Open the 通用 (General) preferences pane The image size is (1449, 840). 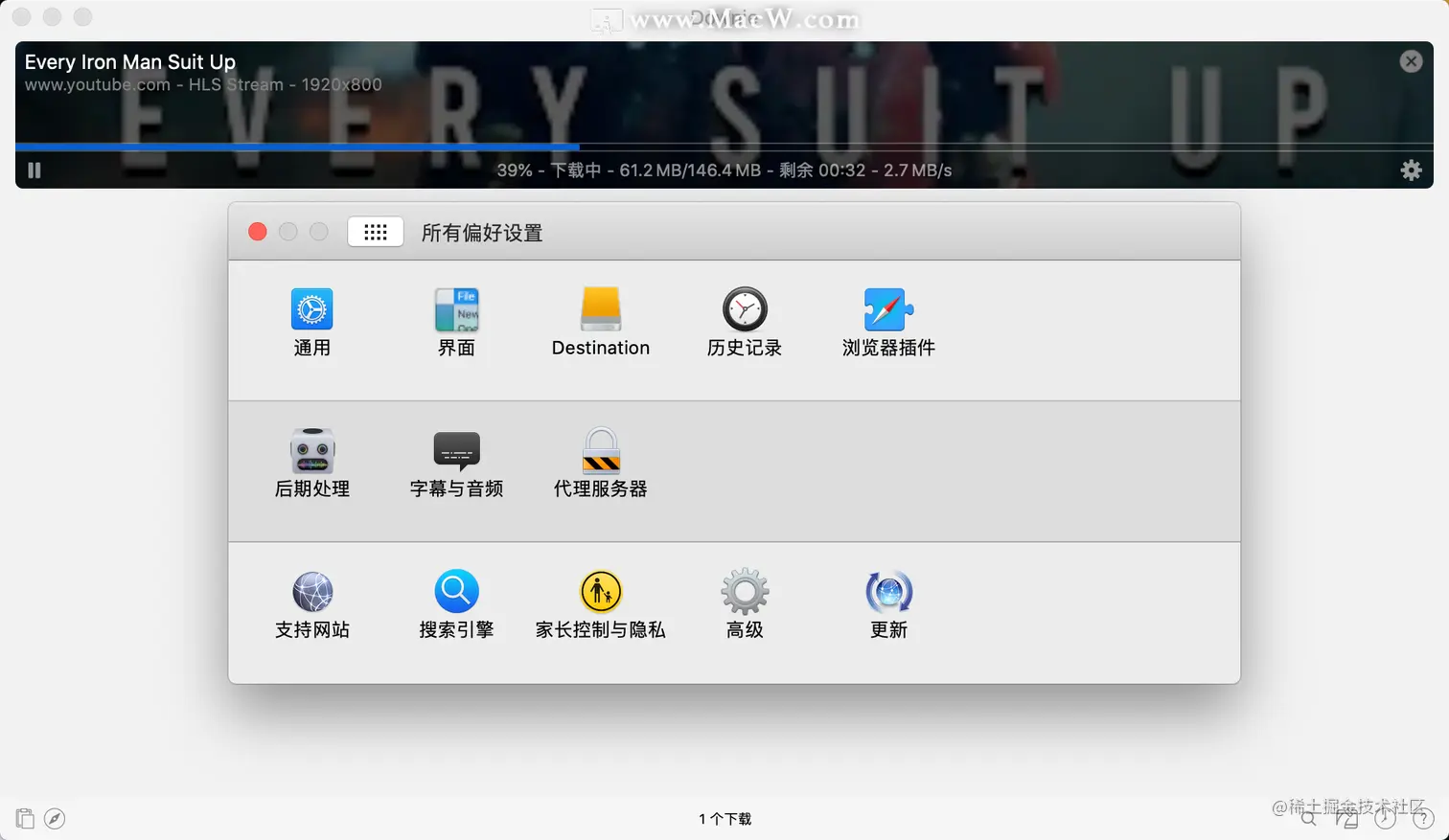311,323
